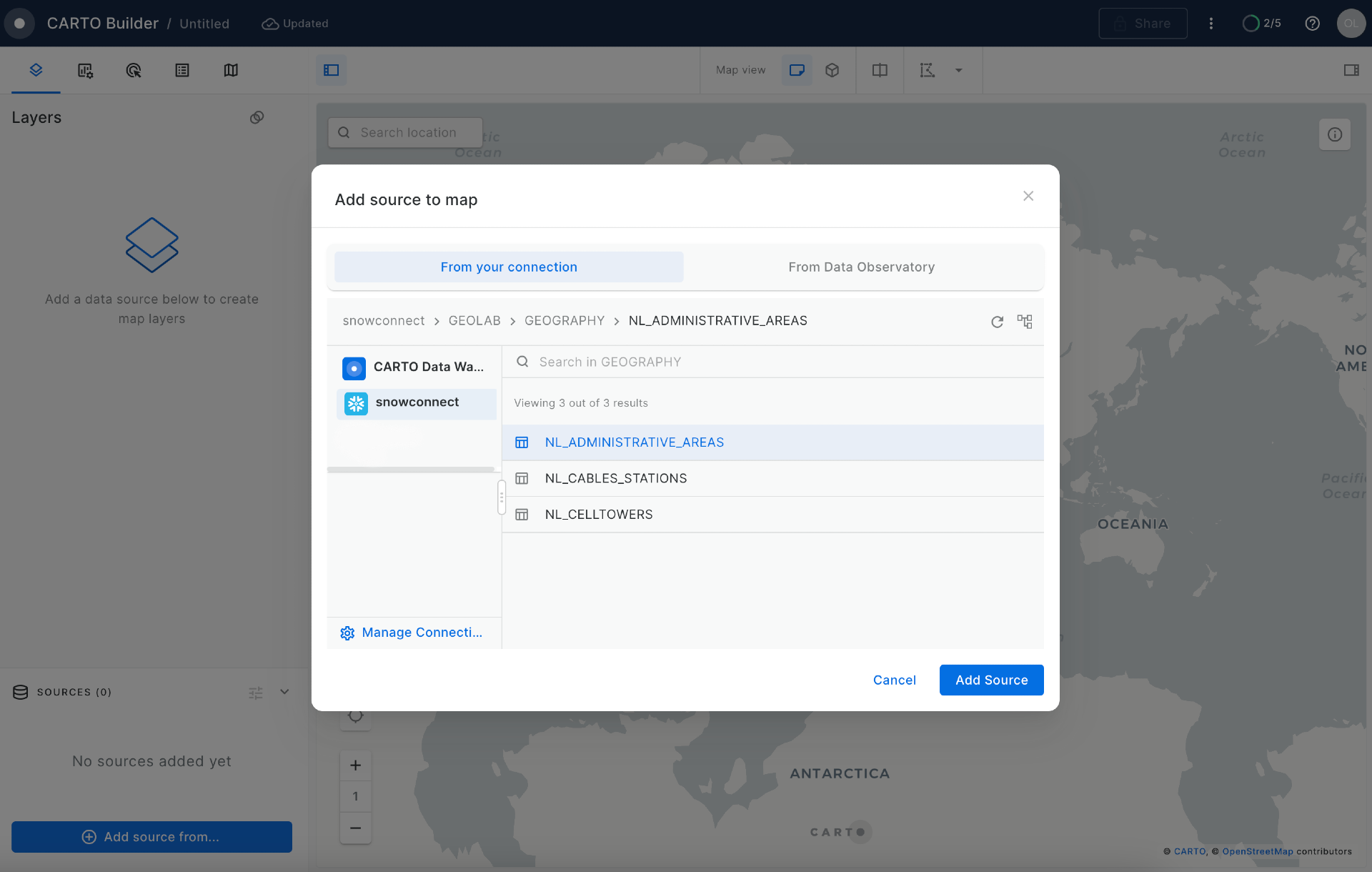Image resolution: width=1372 pixels, height=872 pixels.
Task: Open the Legend tab icon in the sidebar
Action: (x=182, y=70)
